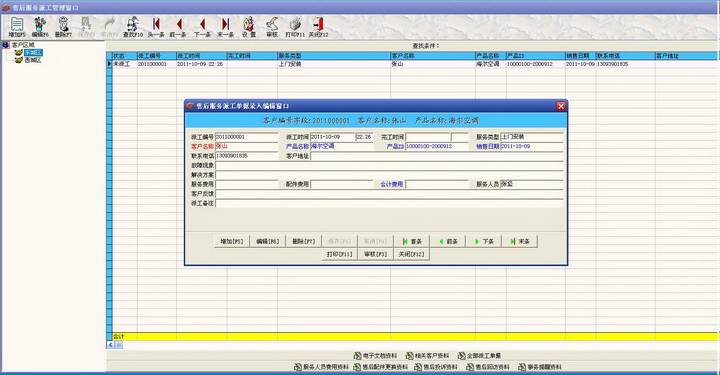Click grid cell 未派工 in first row
Viewport: 720px width, 375px height.
click(x=124, y=64)
